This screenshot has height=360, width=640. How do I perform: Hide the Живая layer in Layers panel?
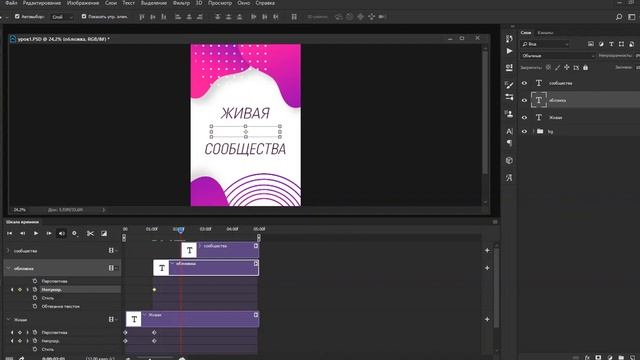pos(524,118)
